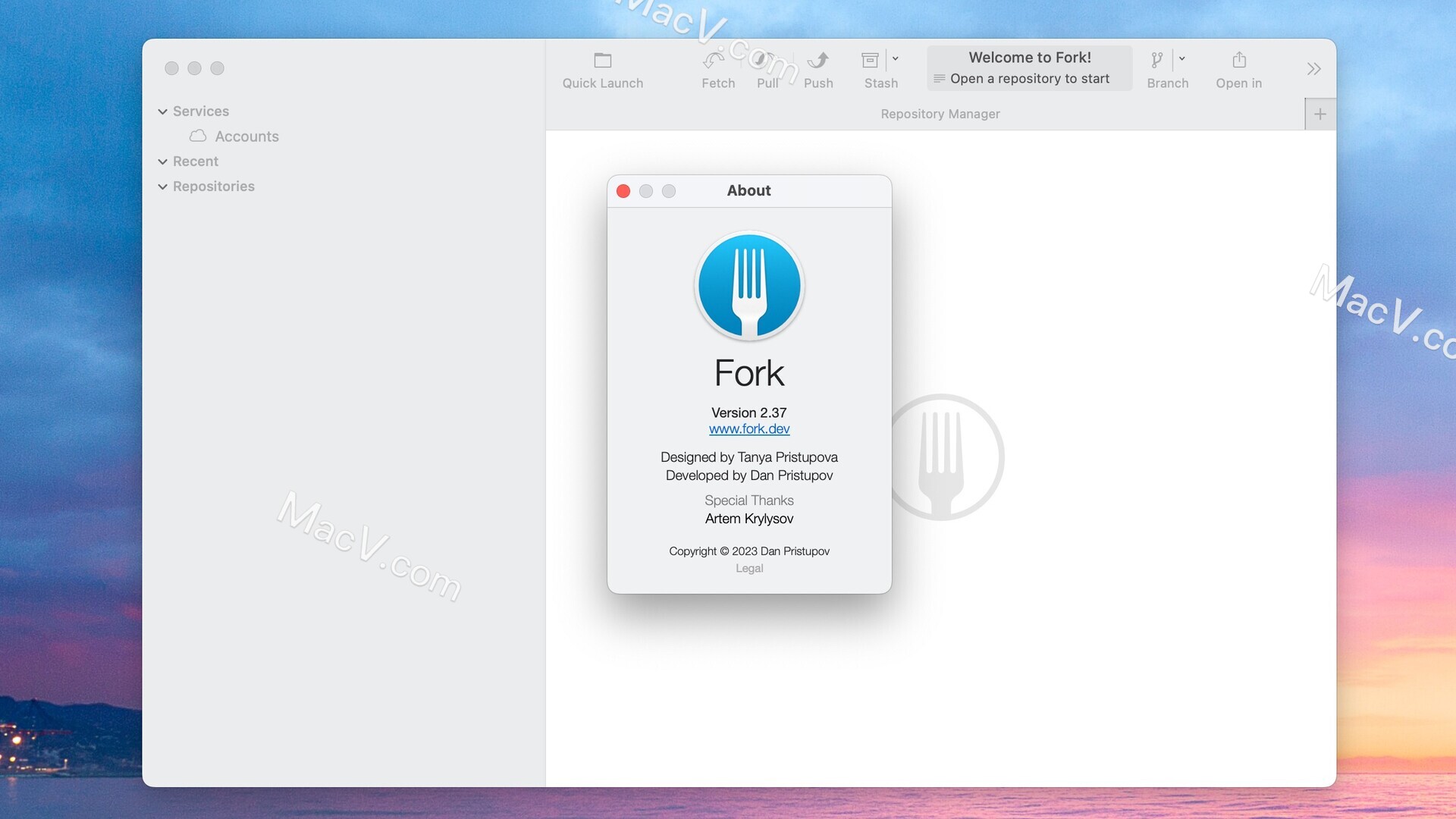Click the Branch toolbar icon
The image size is (1456, 819).
tap(1157, 60)
